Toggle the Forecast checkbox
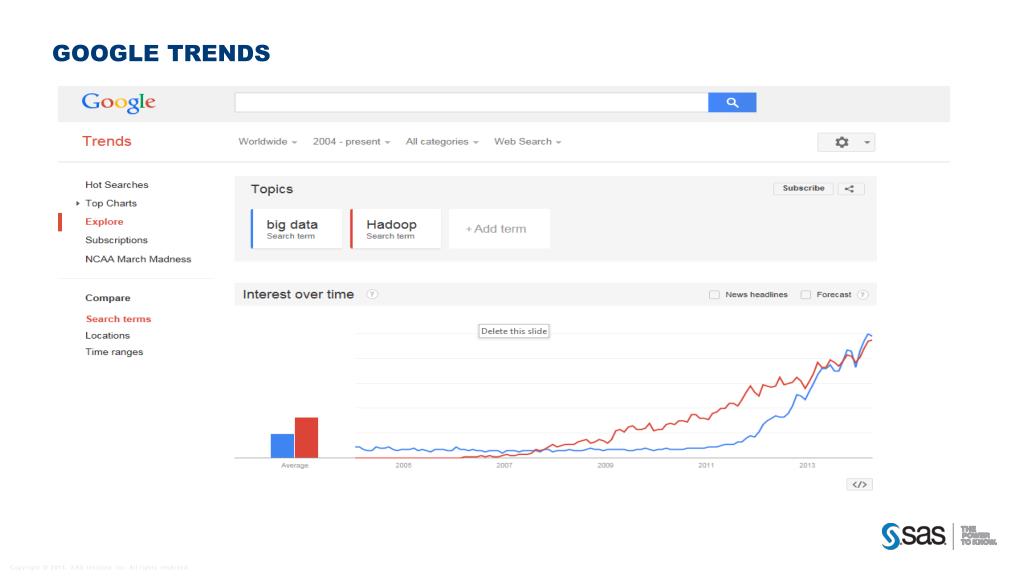The image size is (1024, 576). (805, 295)
